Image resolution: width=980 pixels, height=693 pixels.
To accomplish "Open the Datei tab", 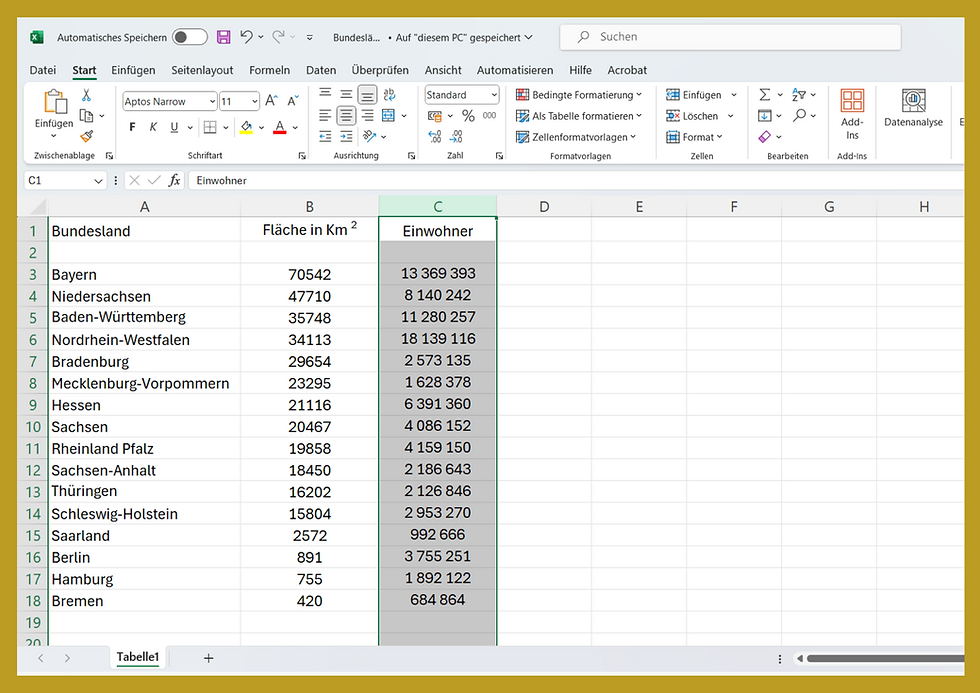I will [x=42, y=70].
